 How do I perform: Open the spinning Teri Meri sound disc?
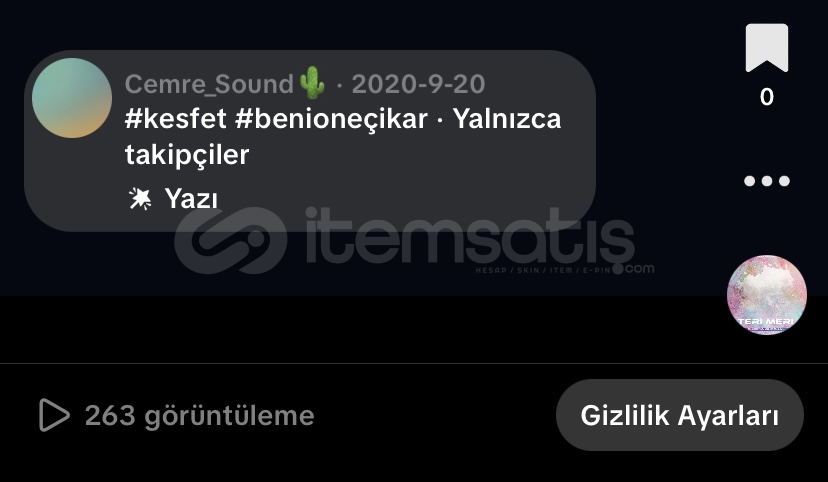(767, 295)
